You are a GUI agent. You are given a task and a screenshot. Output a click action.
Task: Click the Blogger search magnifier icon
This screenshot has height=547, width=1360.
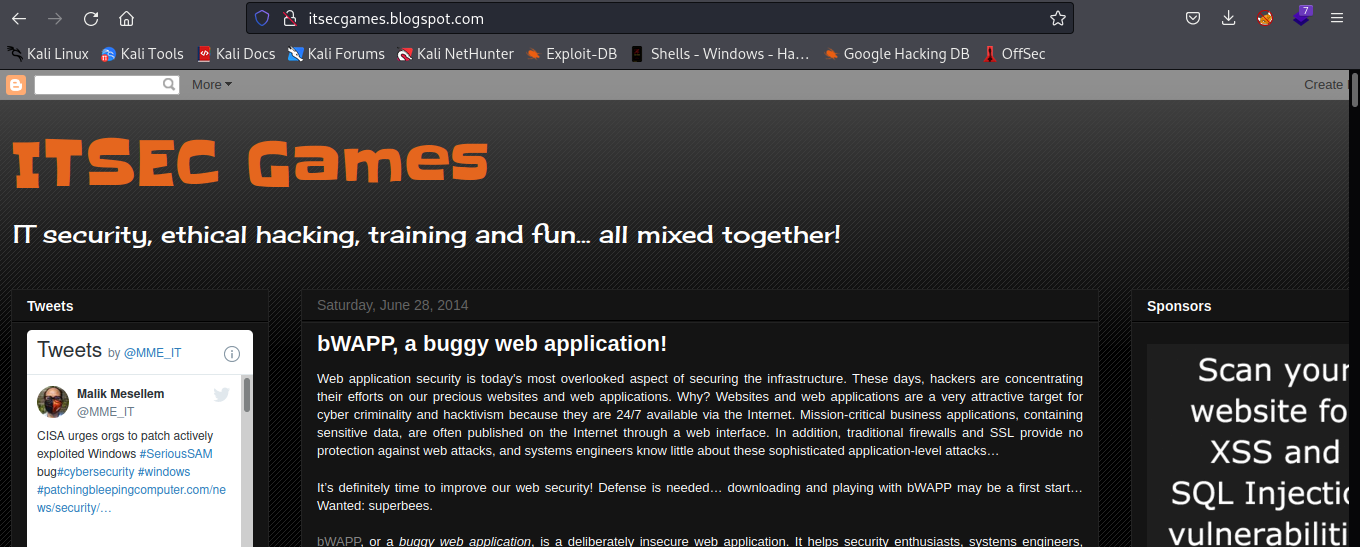170,85
